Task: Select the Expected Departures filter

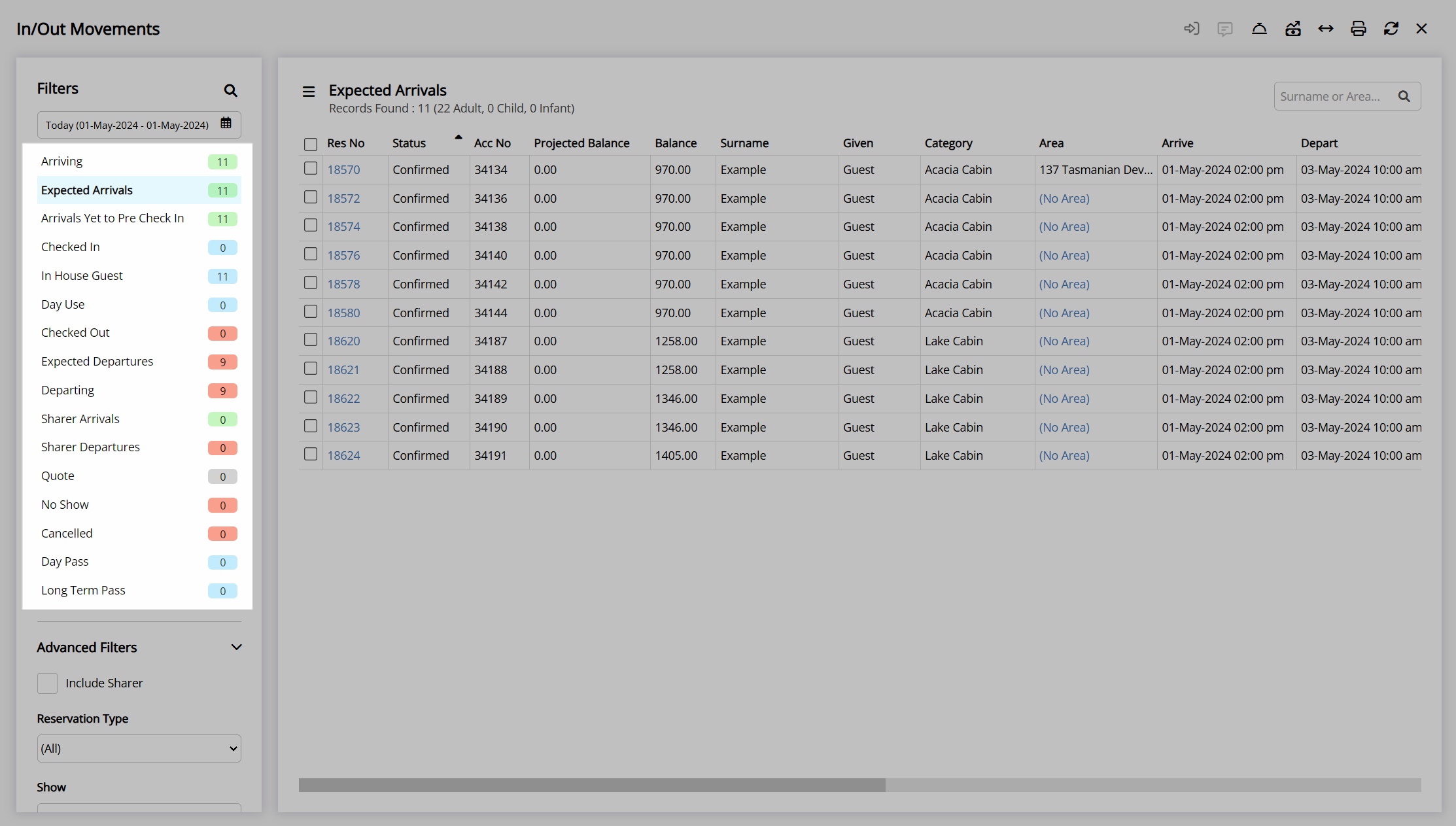Action: 139,362
